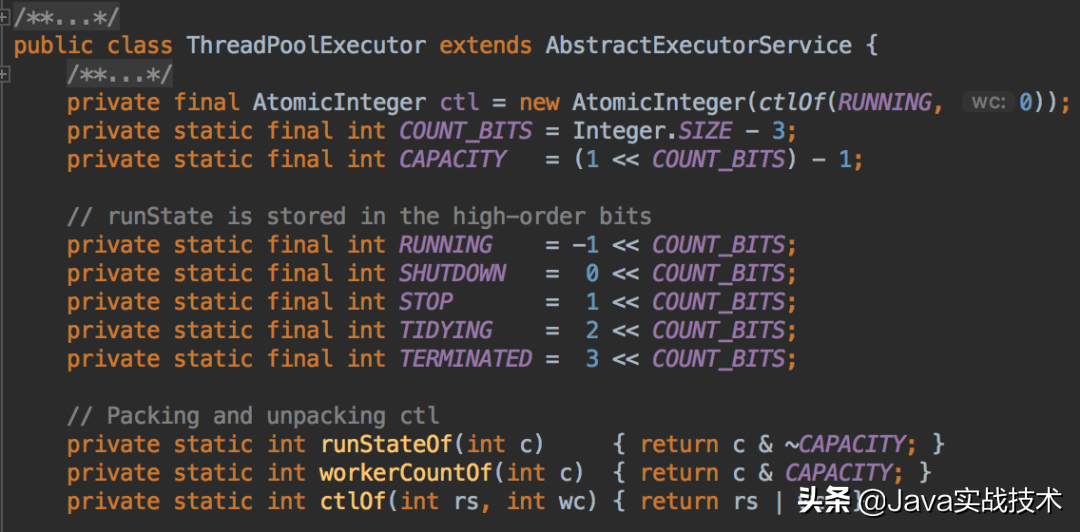Expand the indented folded comment inside the class
The height and width of the screenshot is (532, 1080).
pyautogui.click(x=119, y=74)
